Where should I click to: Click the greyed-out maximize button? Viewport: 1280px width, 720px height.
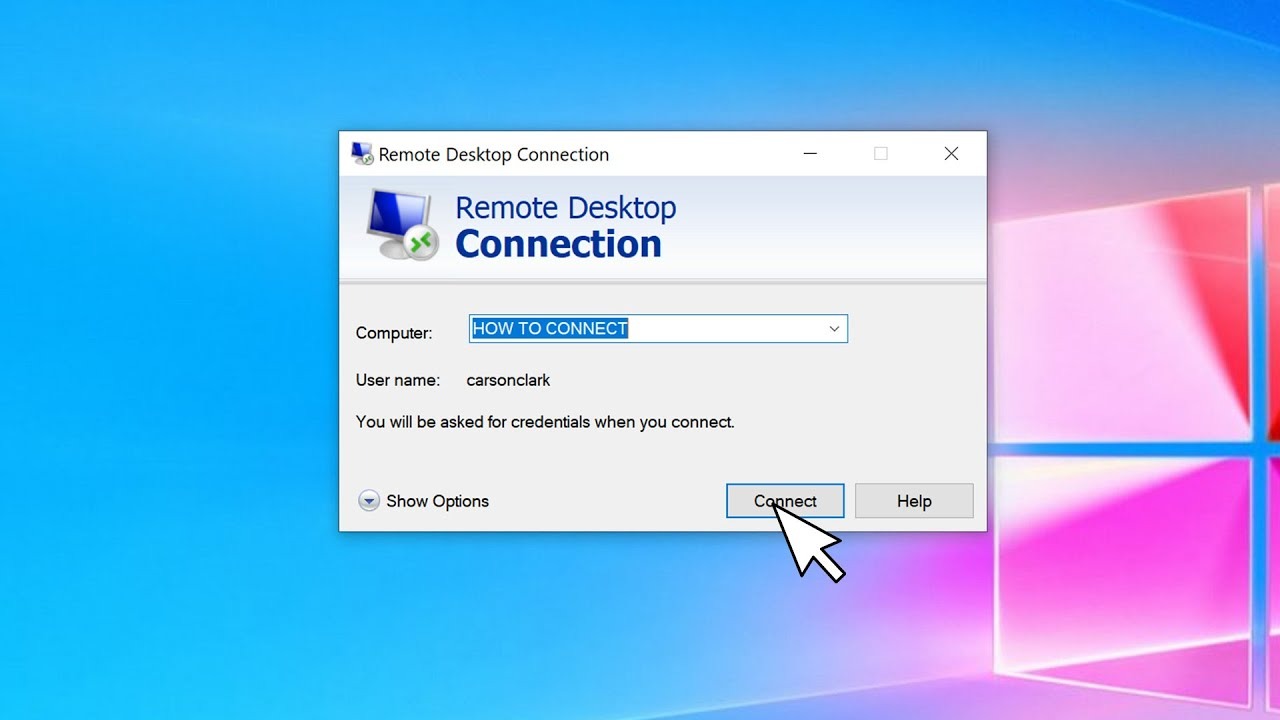pyautogui.click(x=880, y=154)
